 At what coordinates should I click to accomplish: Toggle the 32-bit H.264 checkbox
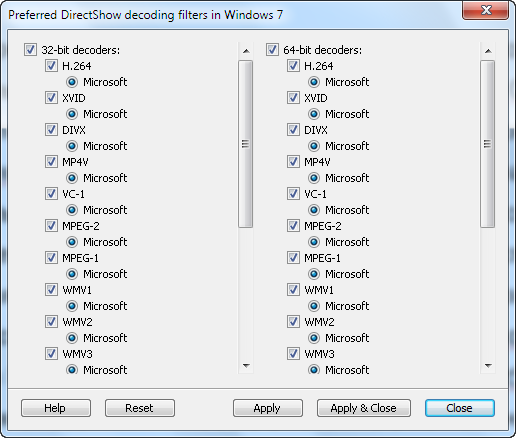[x=51, y=66]
